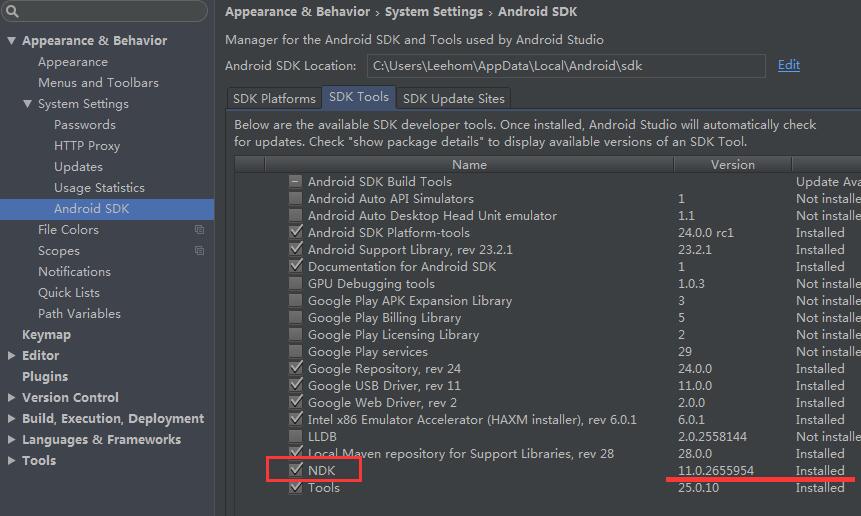
Task: Open Menus and Toolbars settings
Action: tap(98, 83)
